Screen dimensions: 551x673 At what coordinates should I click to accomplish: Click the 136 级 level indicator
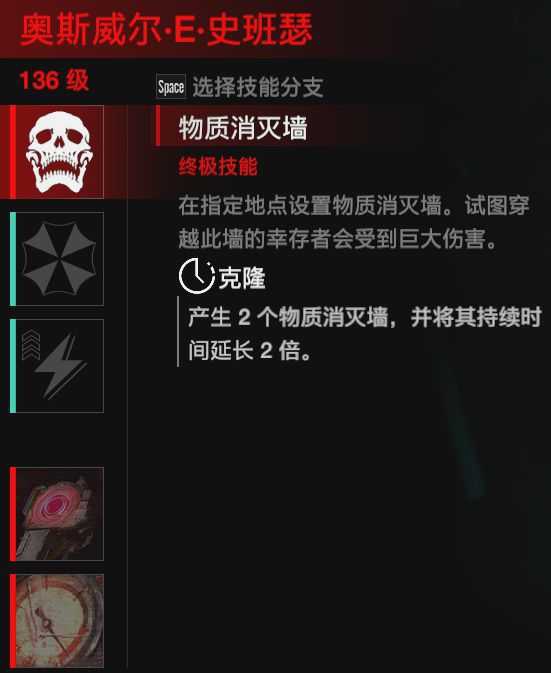coord(54,80)
